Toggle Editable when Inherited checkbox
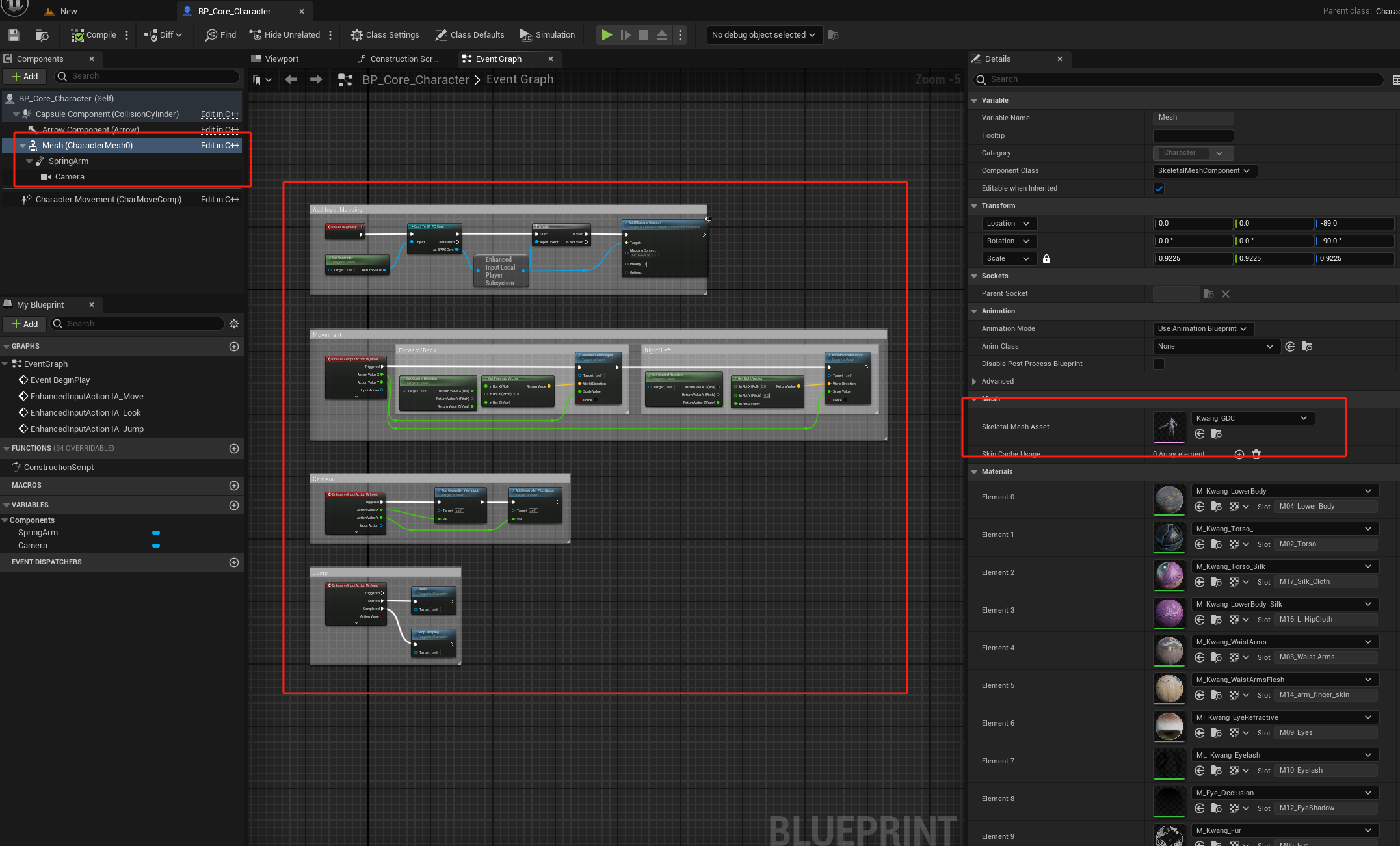This screenshot has height=846, width=1400. point(1159,189)
